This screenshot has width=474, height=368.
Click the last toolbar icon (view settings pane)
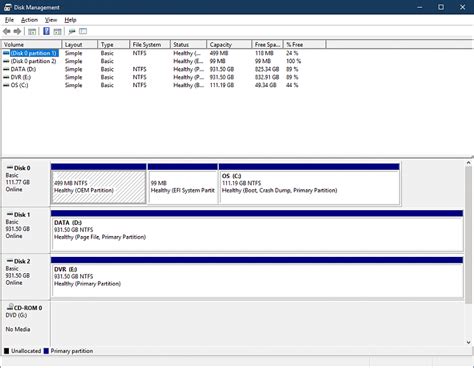pos(83,31)
